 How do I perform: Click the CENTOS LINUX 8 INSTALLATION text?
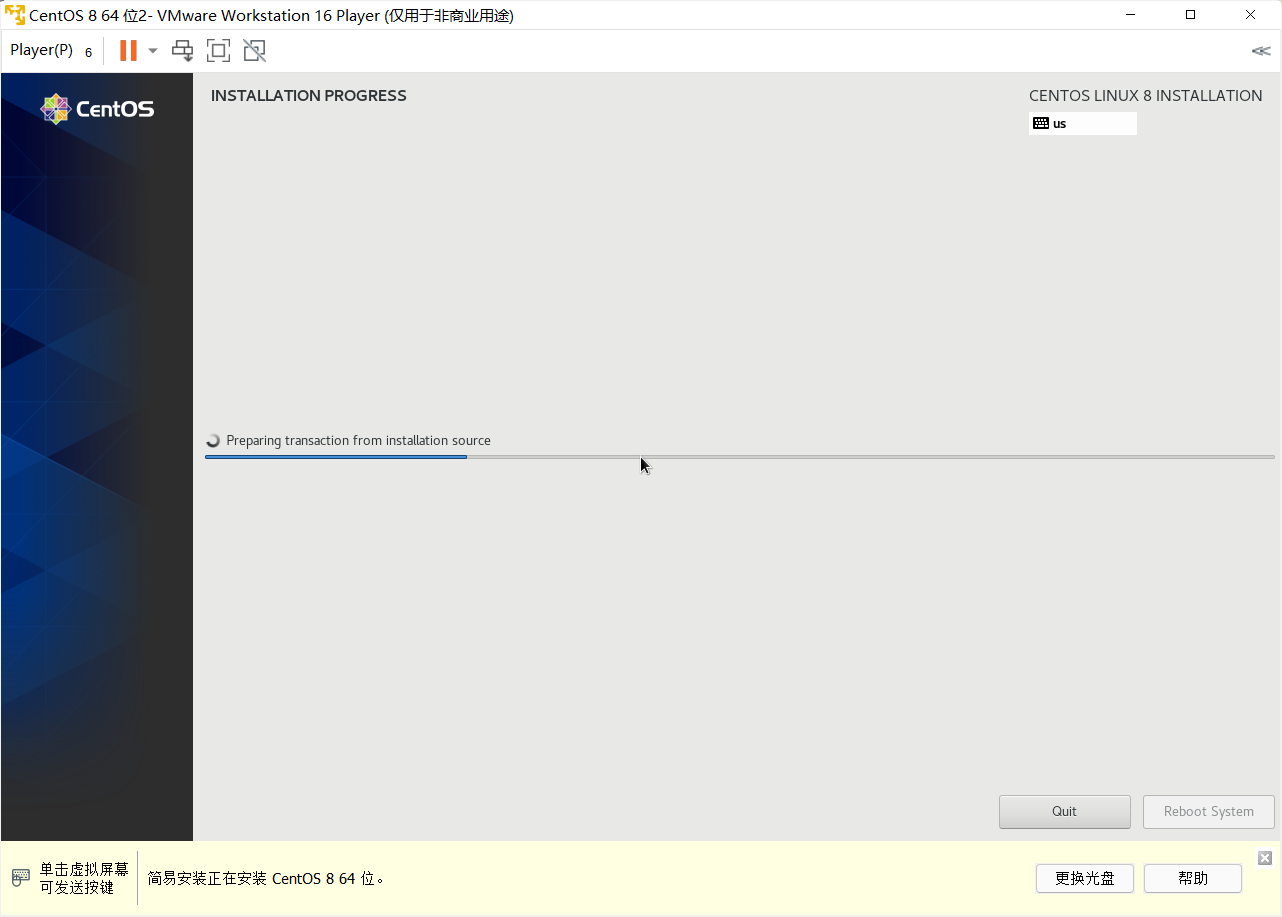[1146, 96]
